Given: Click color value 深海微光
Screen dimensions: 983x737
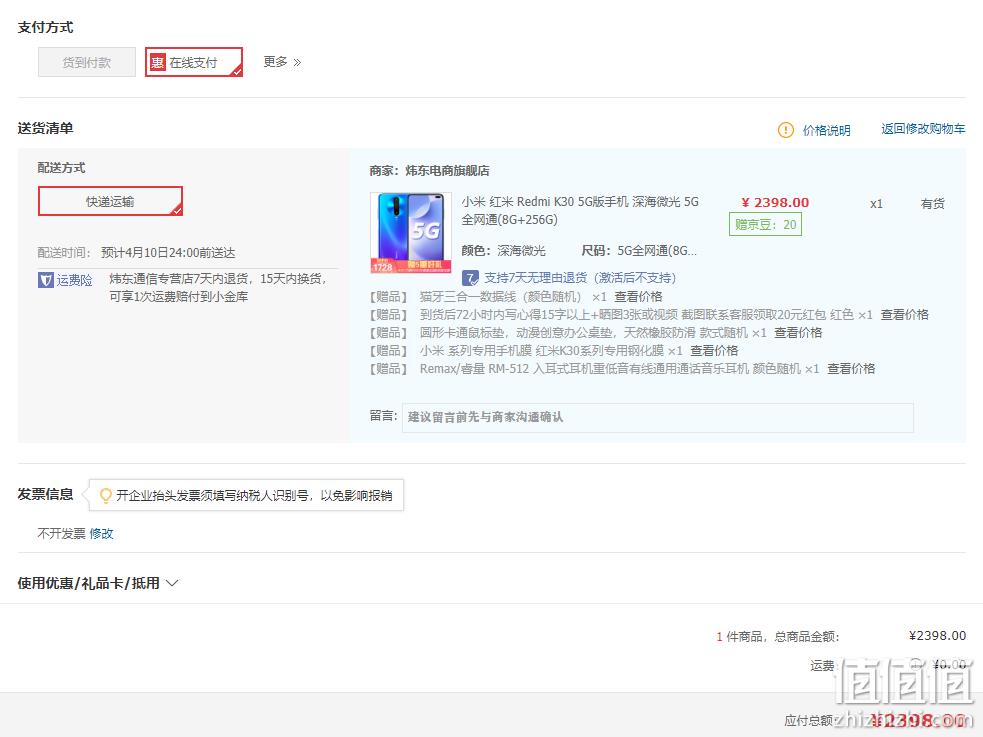Looking at the screenshot, I should (x=522, y=251).
